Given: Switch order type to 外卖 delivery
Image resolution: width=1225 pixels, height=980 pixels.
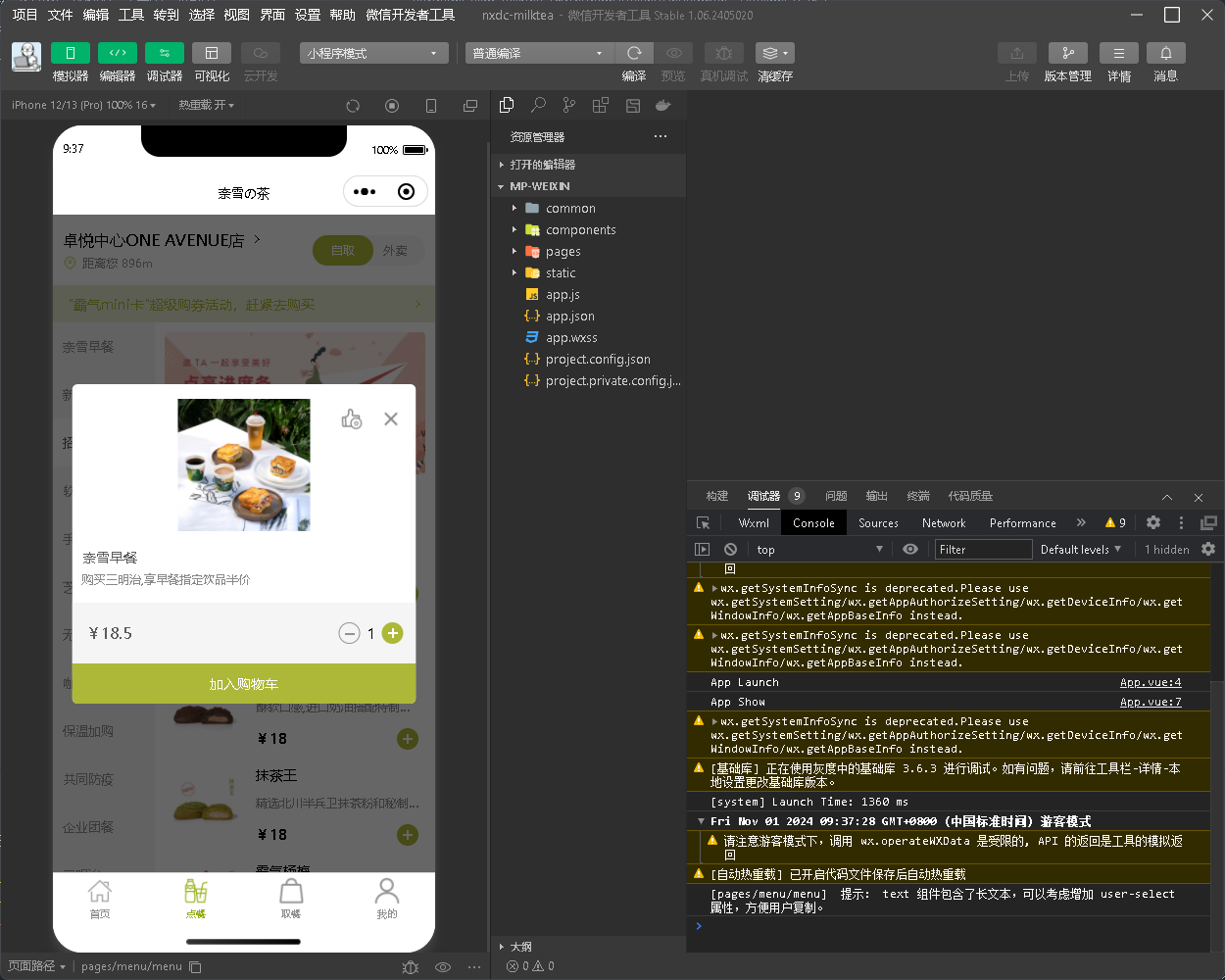Looking at the screenshot, I should [396, 251].
